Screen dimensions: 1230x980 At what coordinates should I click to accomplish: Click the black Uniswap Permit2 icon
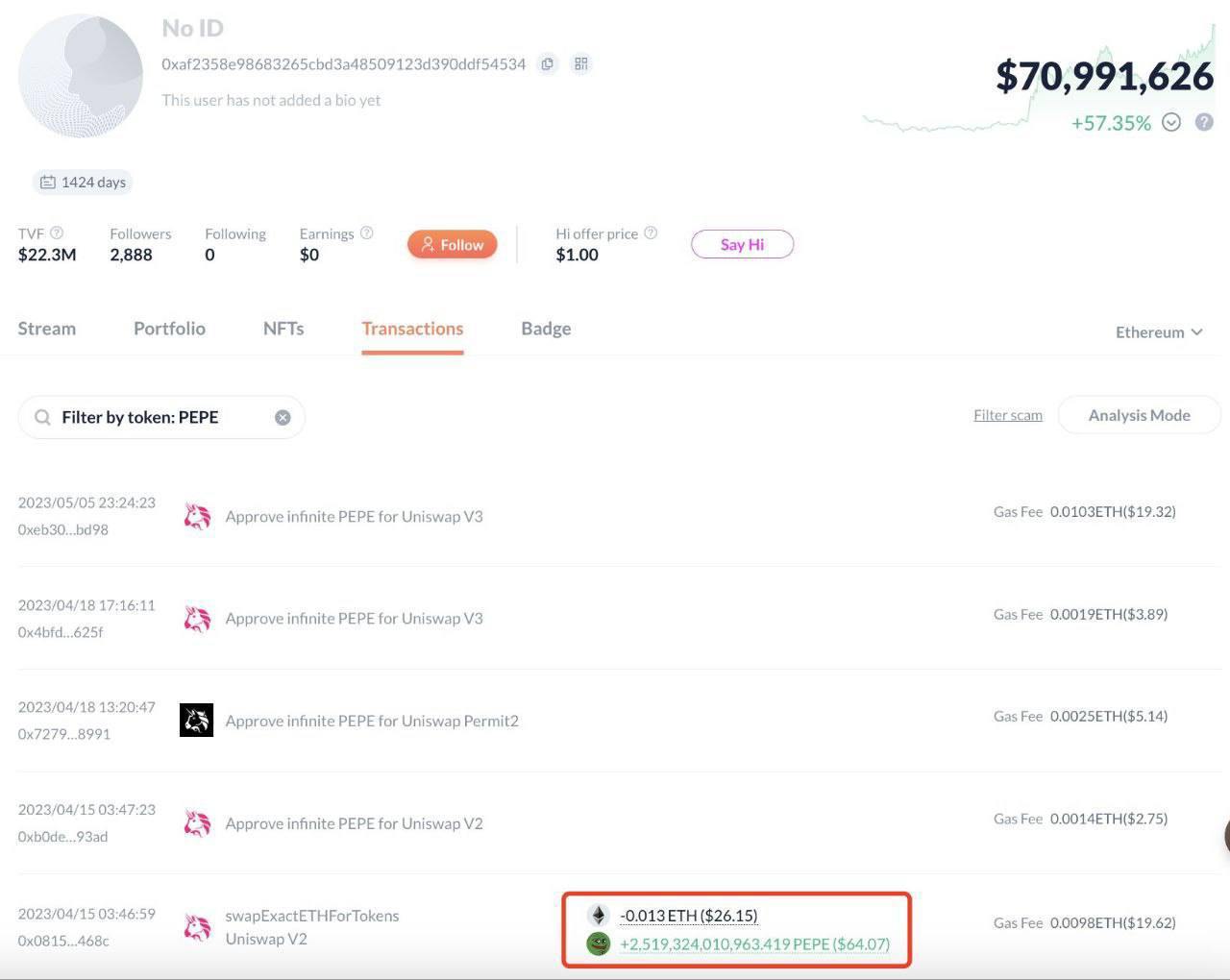196,720
